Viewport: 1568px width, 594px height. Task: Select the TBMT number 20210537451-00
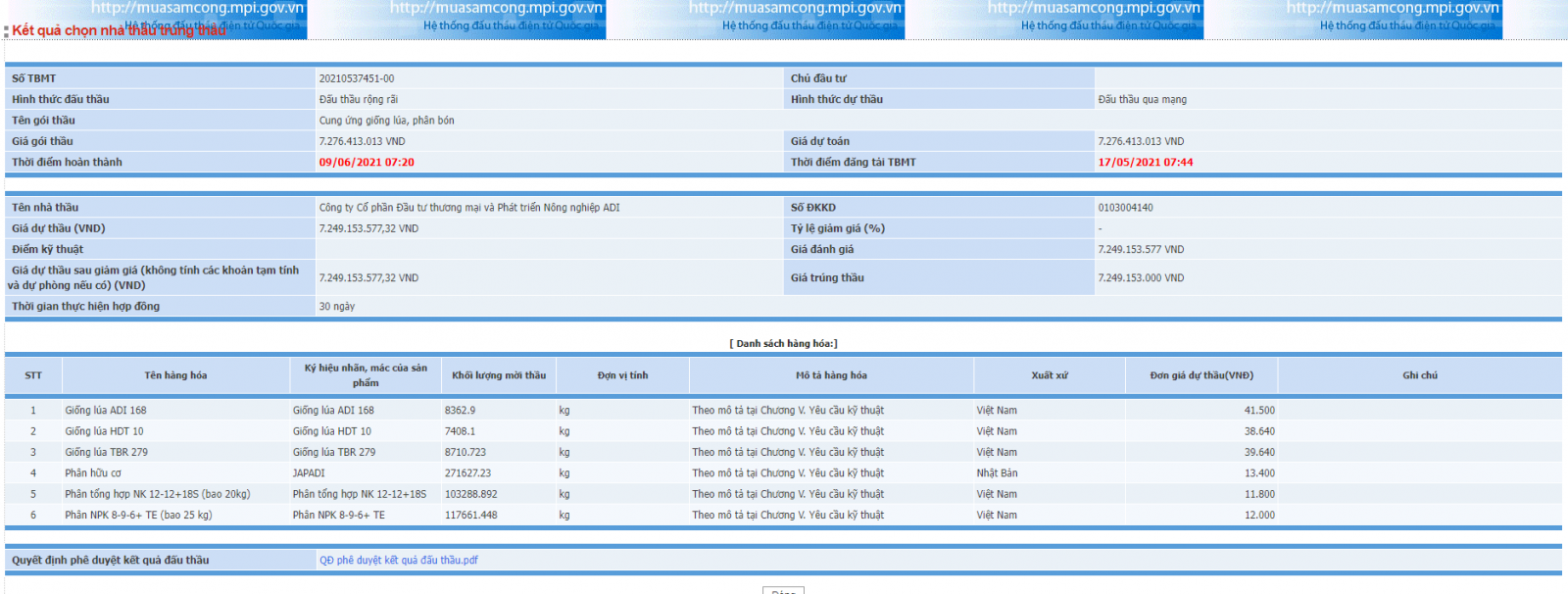[357, 78]
